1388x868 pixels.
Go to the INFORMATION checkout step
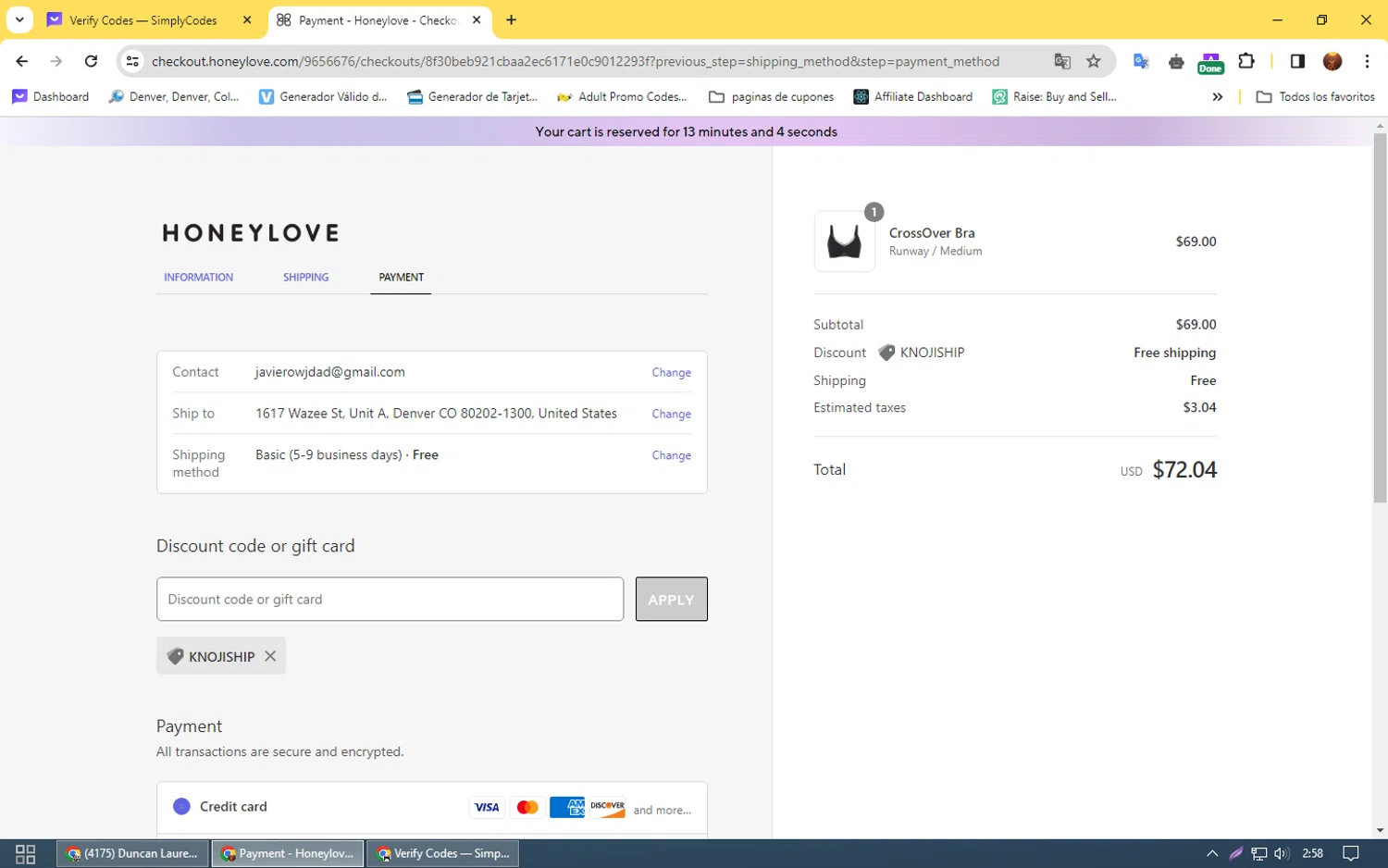click(198, 277)
